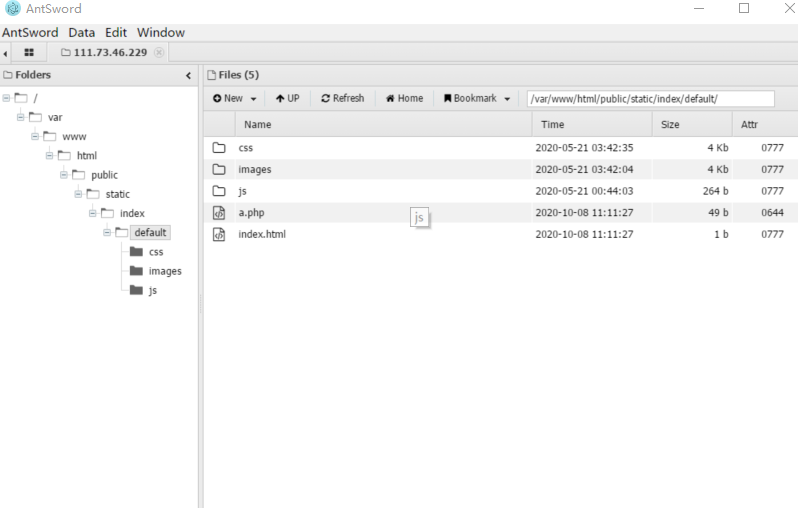Click the static folder icon in tree
This screenshot has width=798, height=508.
click(93, 194)
